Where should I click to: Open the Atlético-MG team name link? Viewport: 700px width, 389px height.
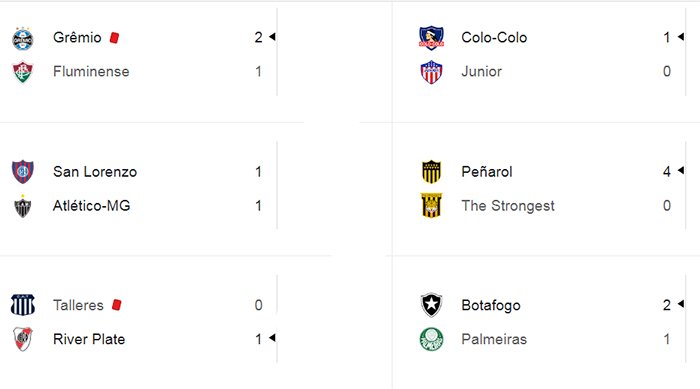tap(92, 205)
